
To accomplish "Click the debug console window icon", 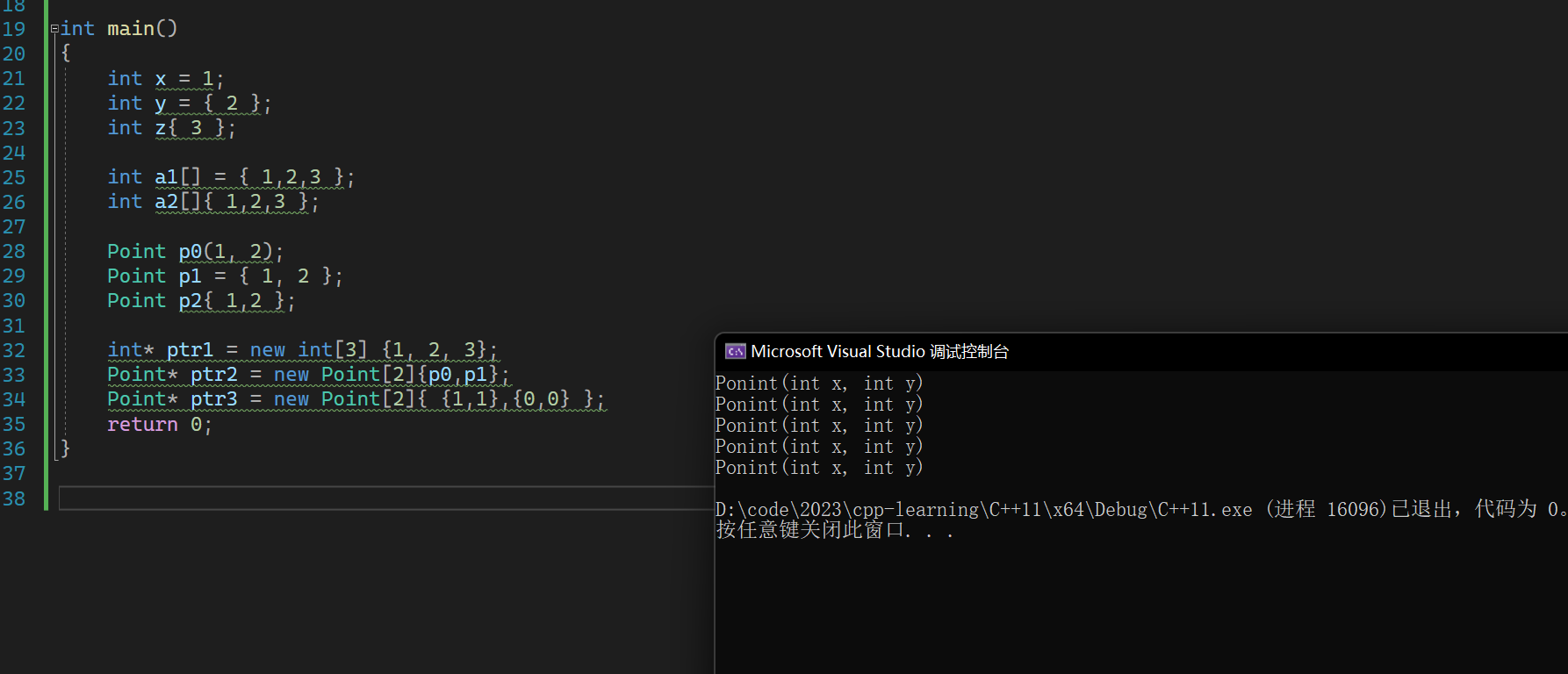I will pos(735,351).
